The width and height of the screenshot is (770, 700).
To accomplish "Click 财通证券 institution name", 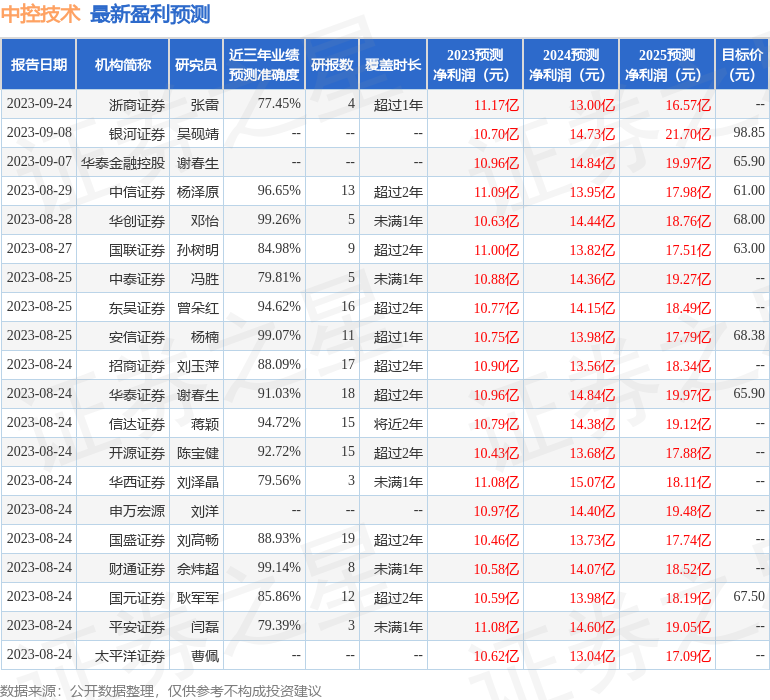I will coord(137,569).
